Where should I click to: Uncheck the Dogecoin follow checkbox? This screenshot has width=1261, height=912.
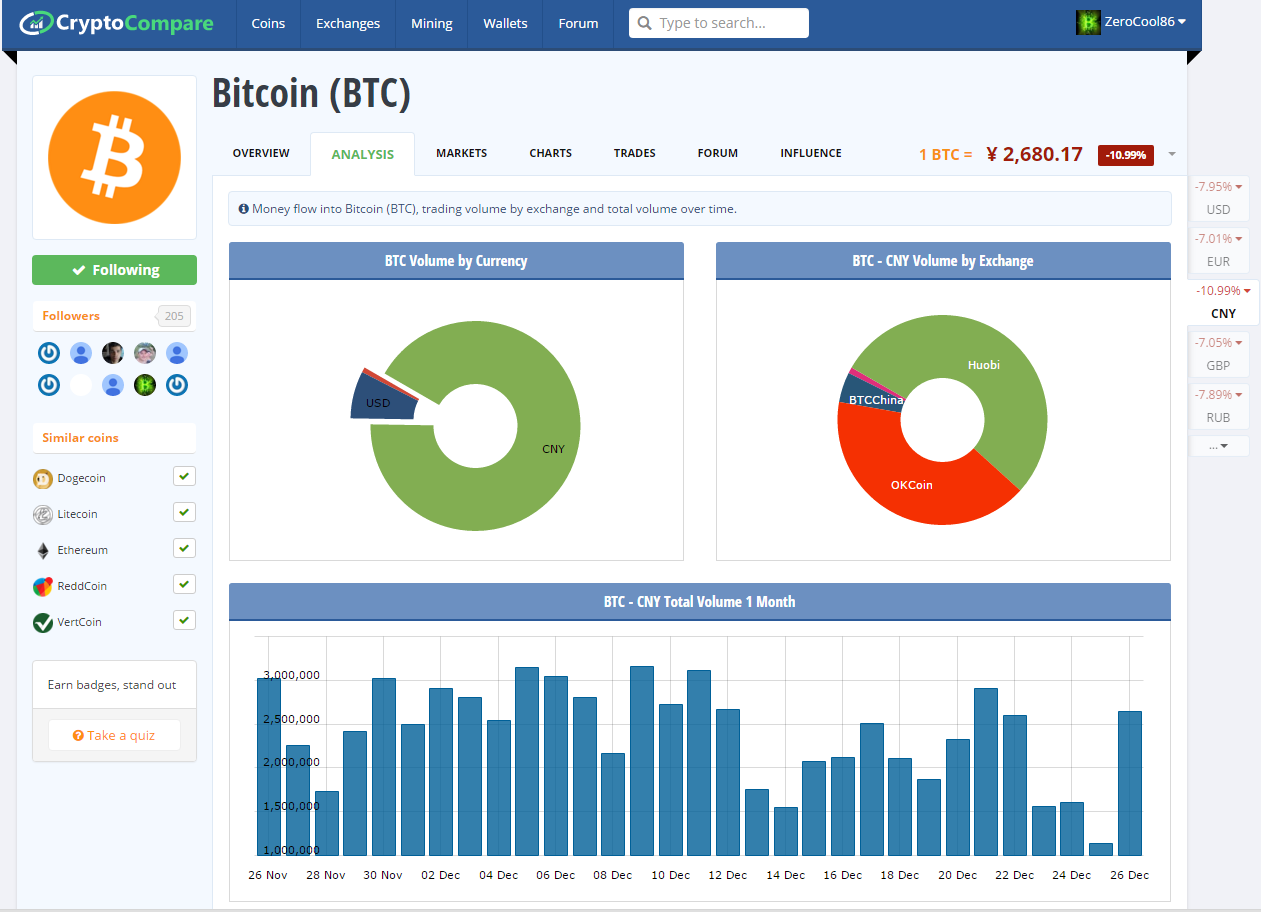[x=184, y=476]
